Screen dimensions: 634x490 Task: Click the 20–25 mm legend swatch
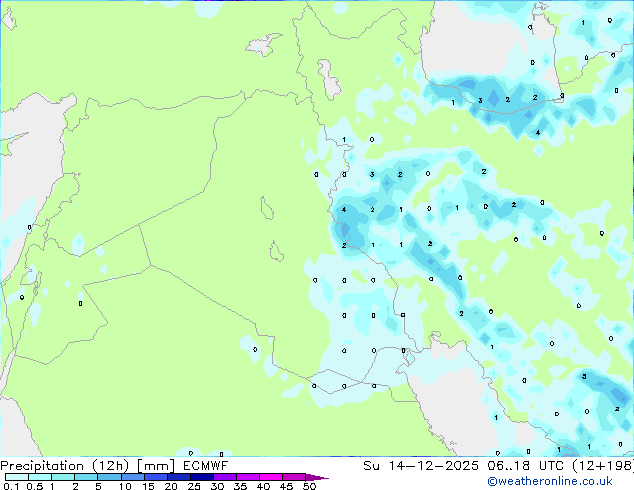pos(178,477)
